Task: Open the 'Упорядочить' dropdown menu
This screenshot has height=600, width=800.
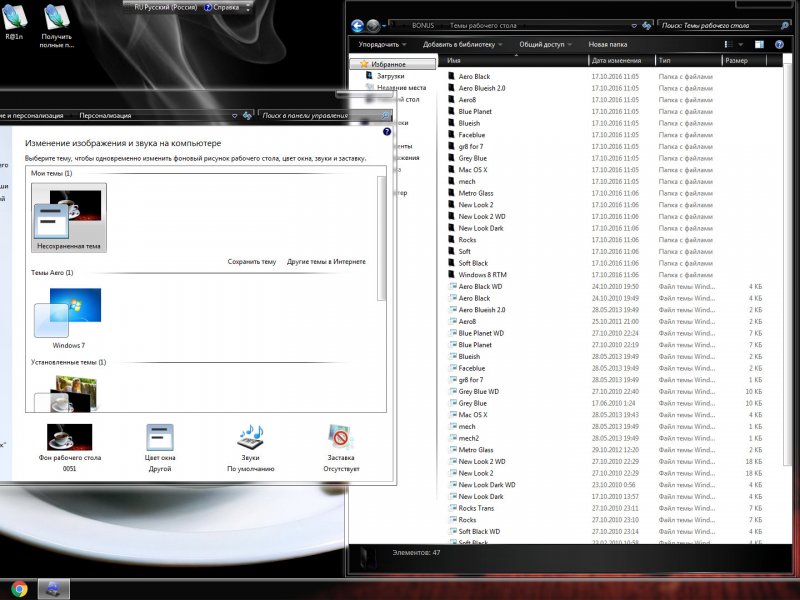Action: 382,44
